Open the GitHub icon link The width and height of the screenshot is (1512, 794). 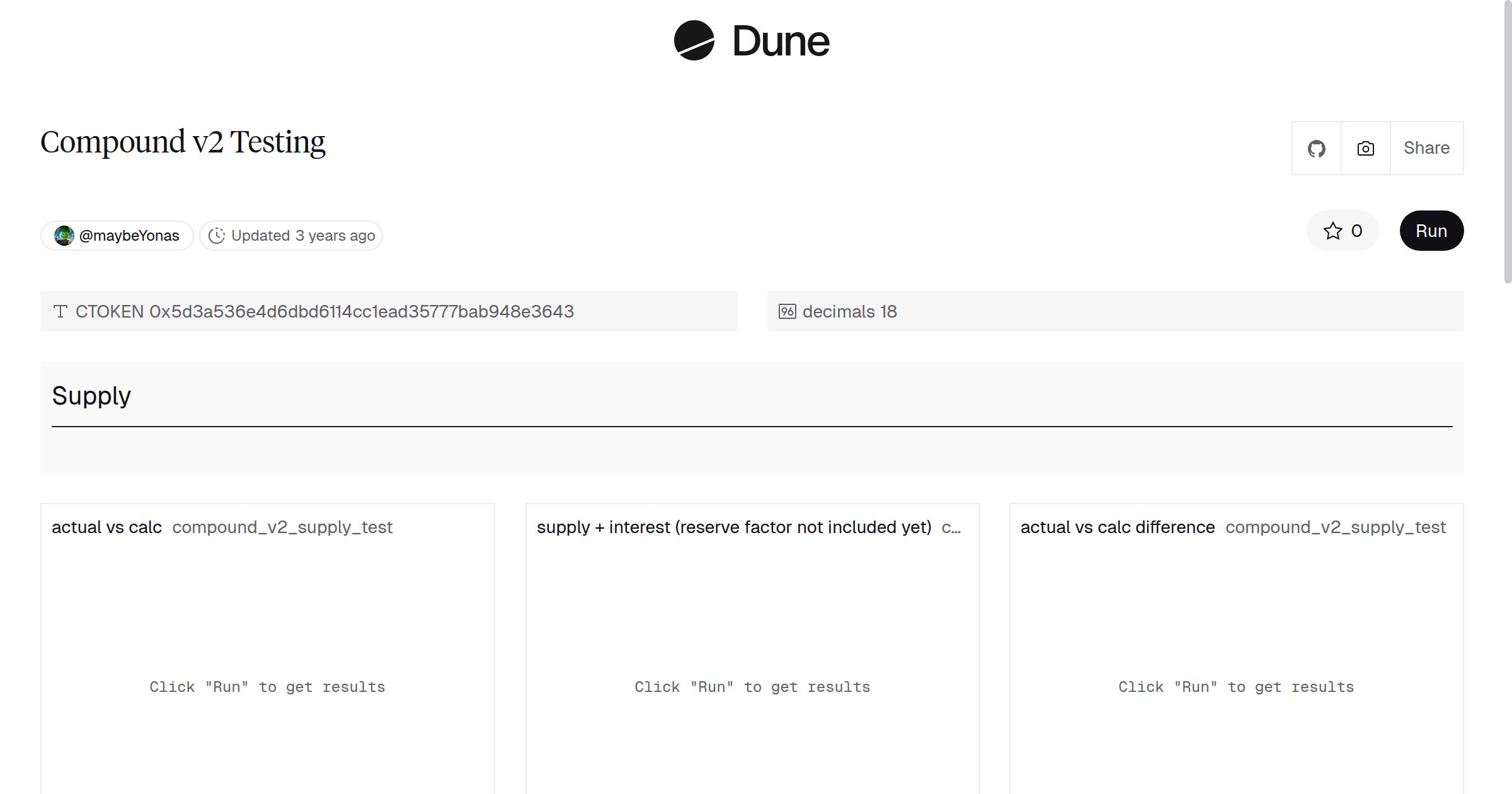1316,148
